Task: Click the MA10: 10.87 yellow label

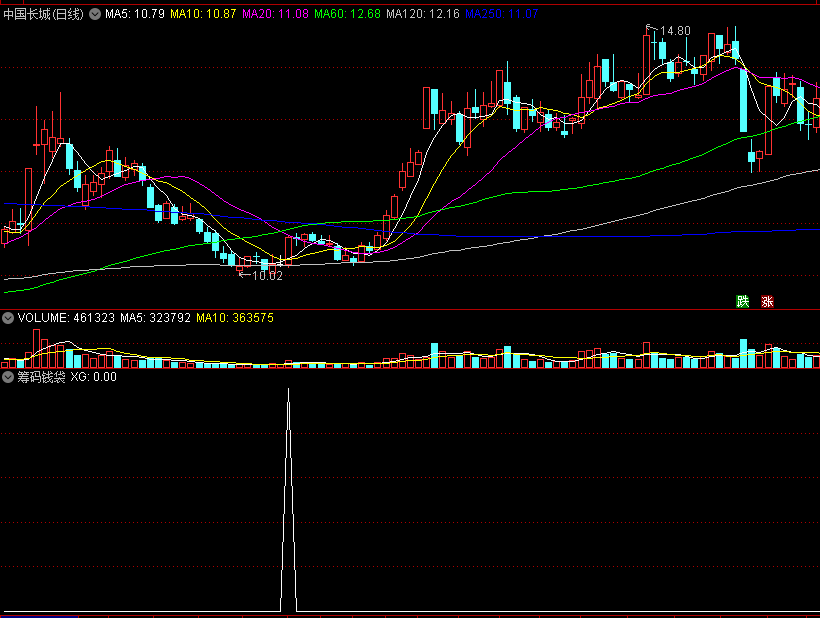Action: [x=203, y=14]
